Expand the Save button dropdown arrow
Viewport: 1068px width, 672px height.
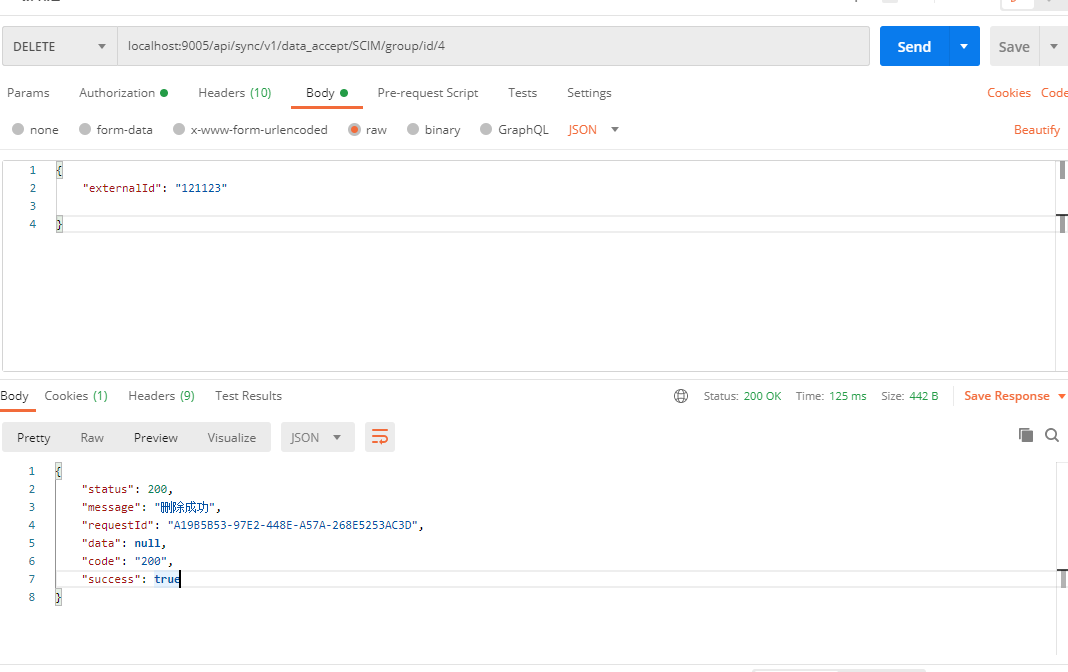[1054, 46]
